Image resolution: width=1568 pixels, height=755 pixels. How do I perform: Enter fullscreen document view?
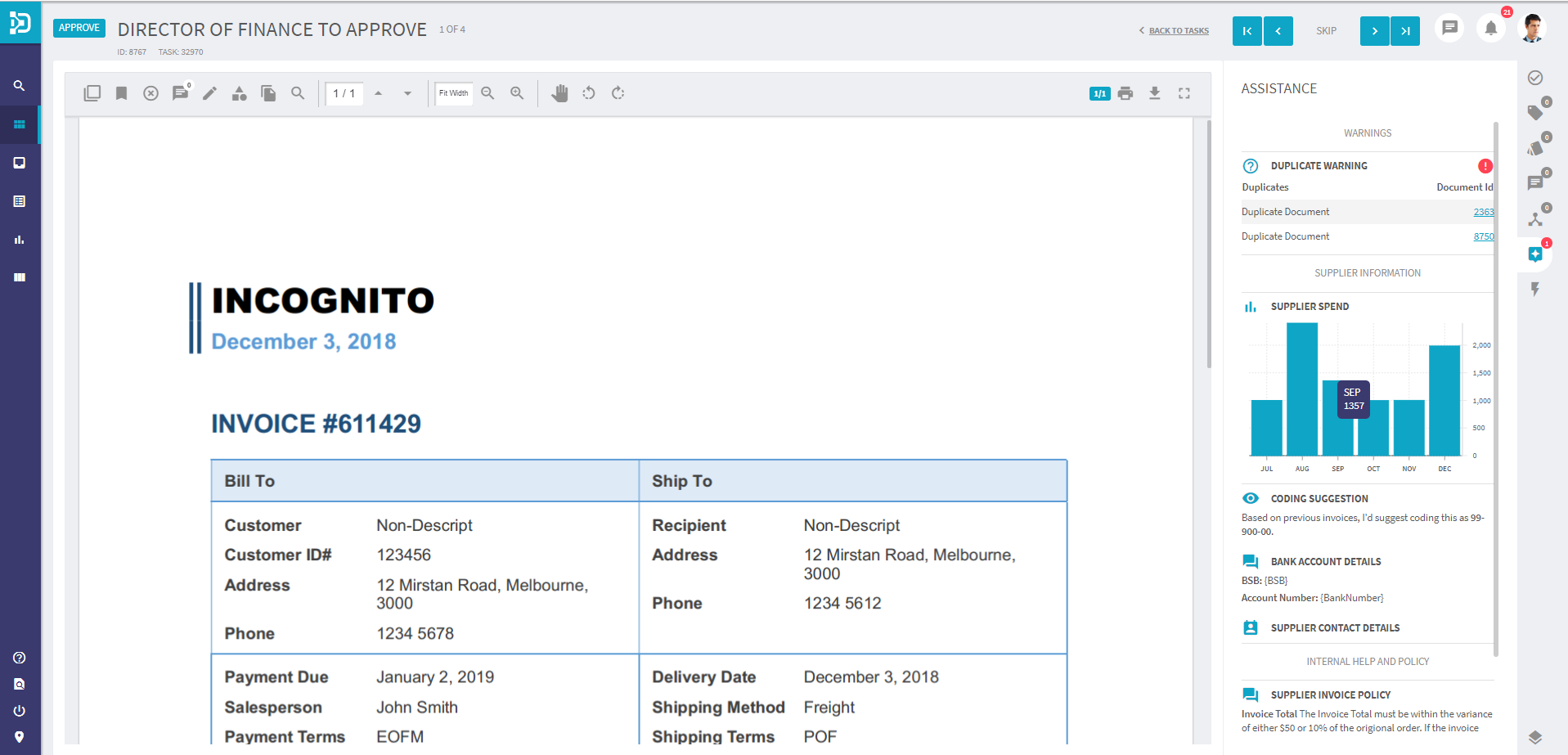pos(1184,93)
